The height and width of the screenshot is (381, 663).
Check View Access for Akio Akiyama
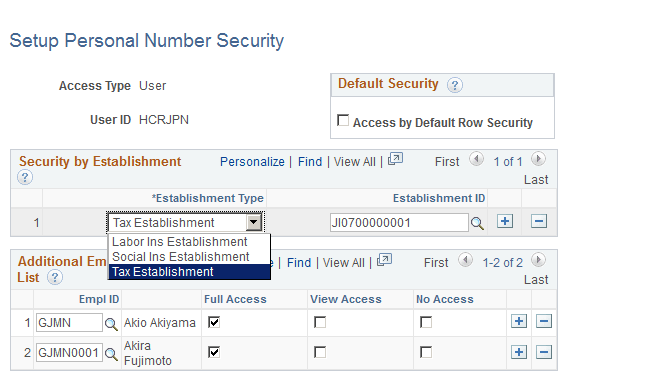320,322
